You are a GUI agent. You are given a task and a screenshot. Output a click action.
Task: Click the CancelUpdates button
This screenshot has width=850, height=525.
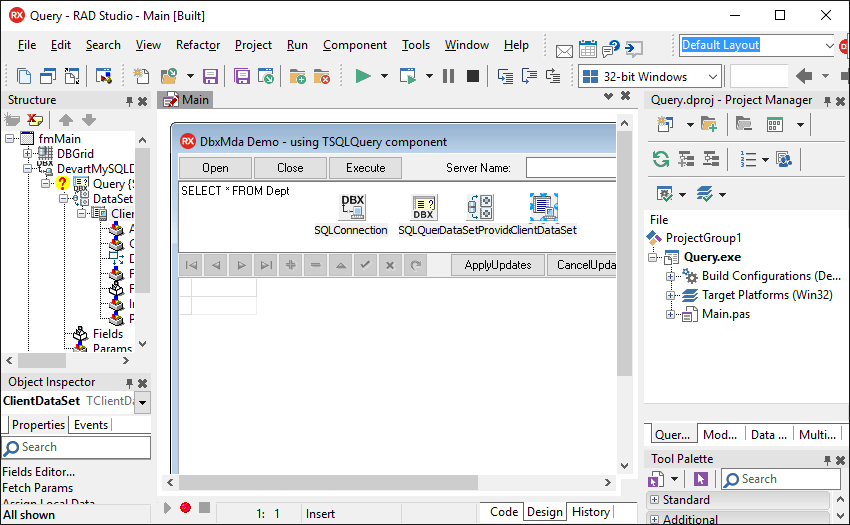point(582,265)
